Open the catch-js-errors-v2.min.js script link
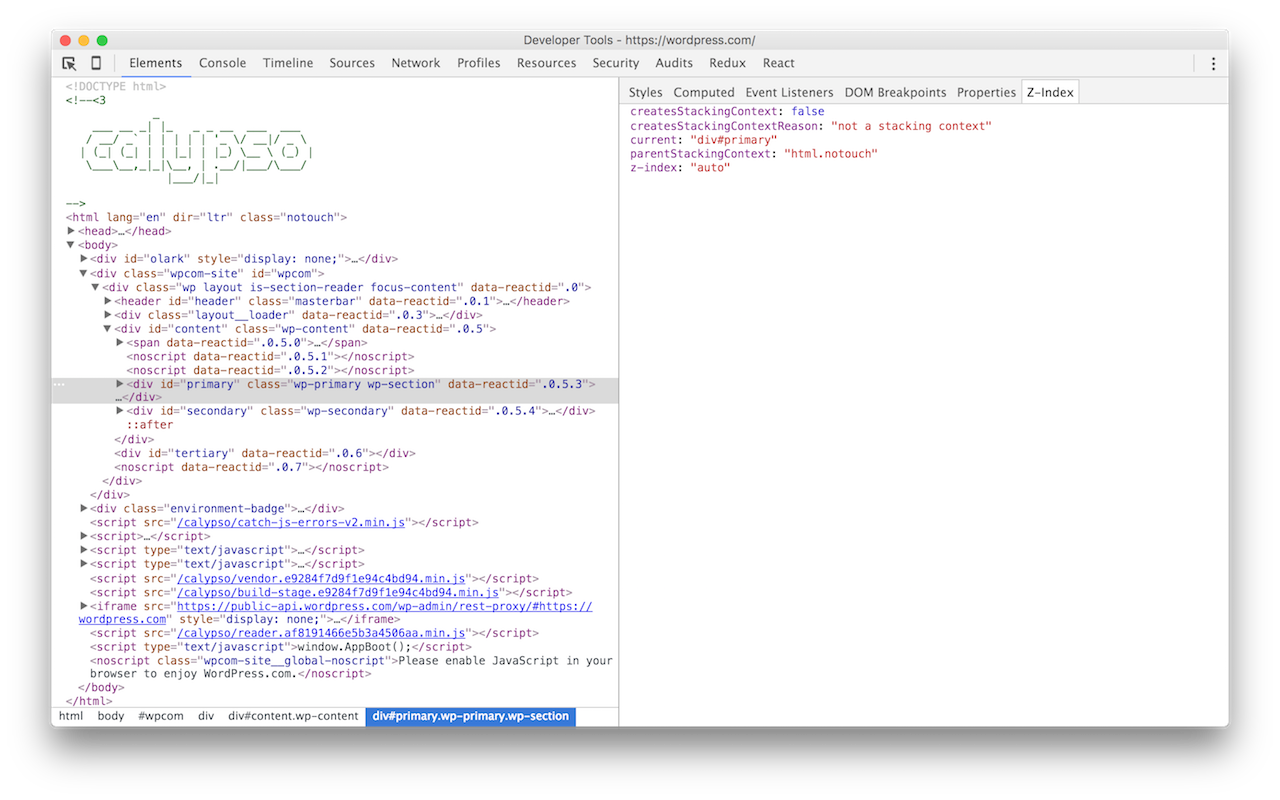 291,522
